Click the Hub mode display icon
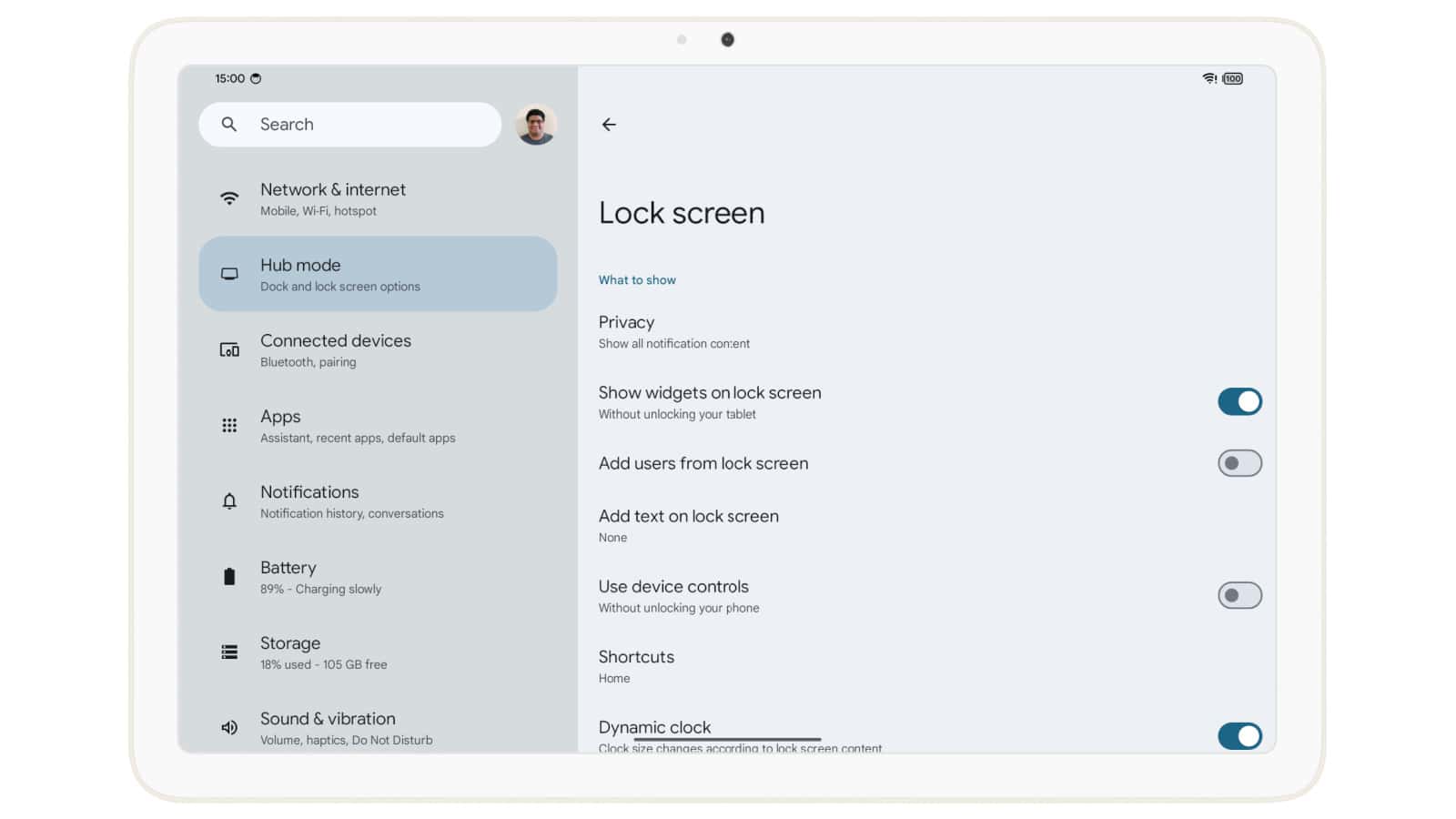This screenshot has height=819, width=1456. click(229, 273)
